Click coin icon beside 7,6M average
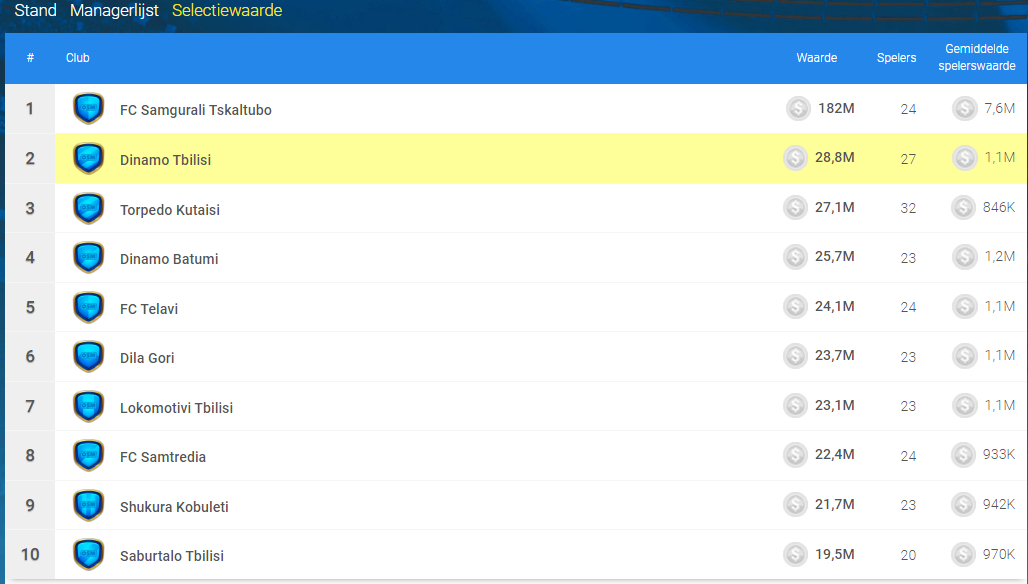This screenshot has height=584, width=1028. click(964, 108)
